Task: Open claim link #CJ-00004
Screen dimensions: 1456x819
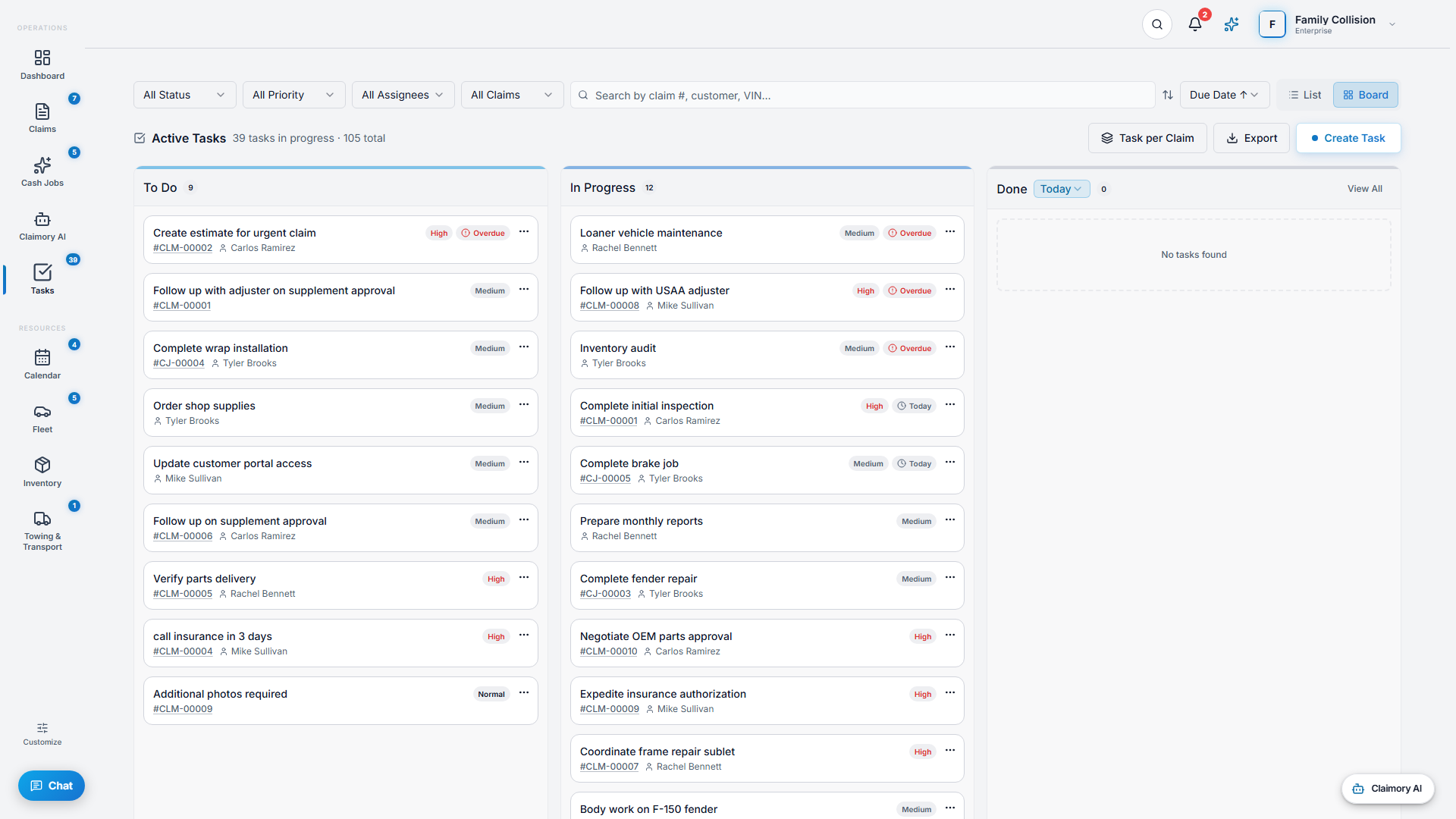Action: click(x=179, y=363)
